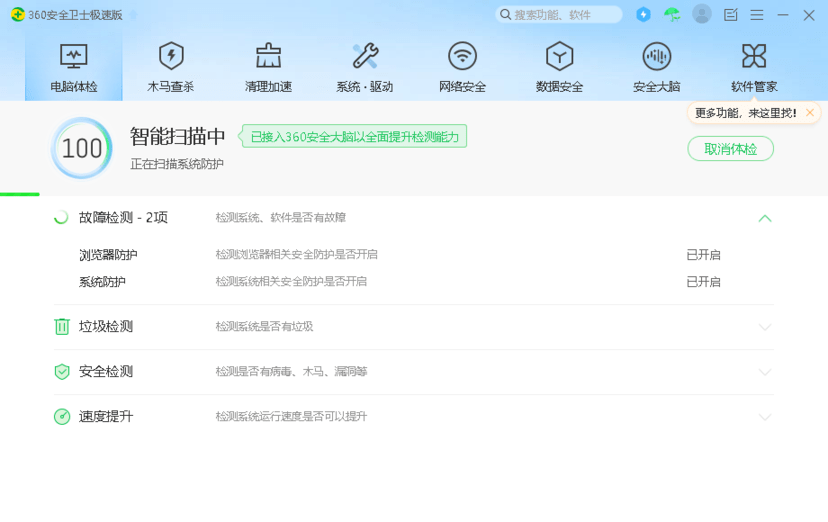Image resolution: width=828 pixels, height=522 pixels.
Task: Click the 360 logo icon in title bar
Action: pyautogui.click(x=17, y=15)
